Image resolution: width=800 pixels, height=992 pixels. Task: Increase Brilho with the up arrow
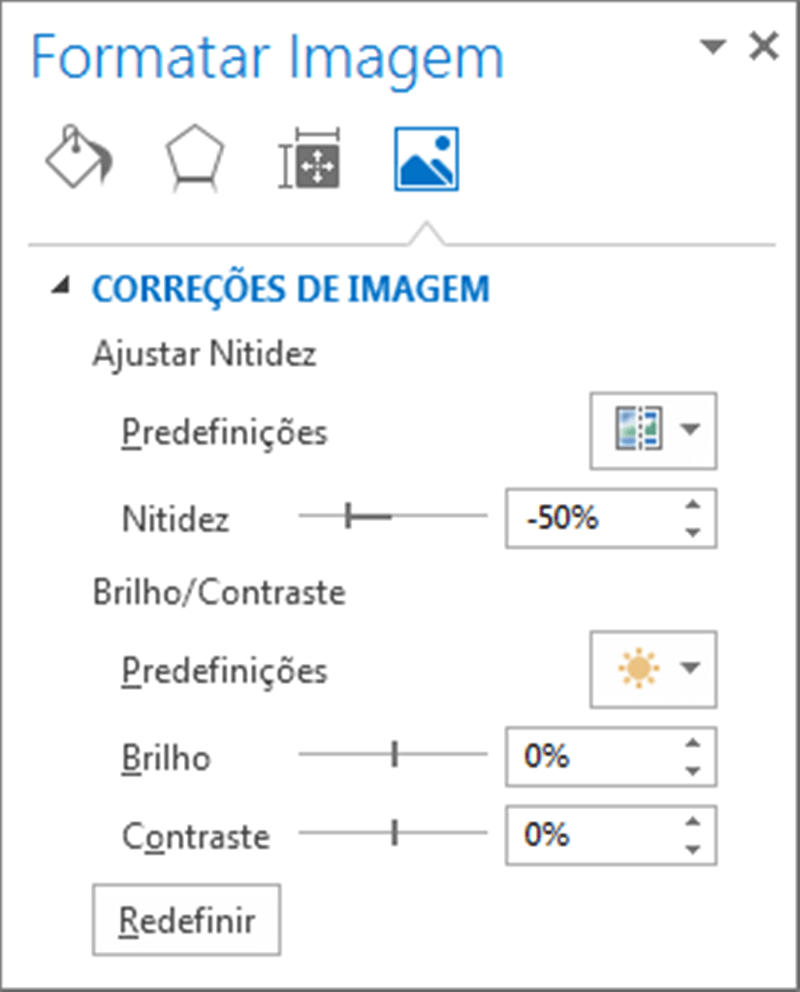tap(691, 744)
